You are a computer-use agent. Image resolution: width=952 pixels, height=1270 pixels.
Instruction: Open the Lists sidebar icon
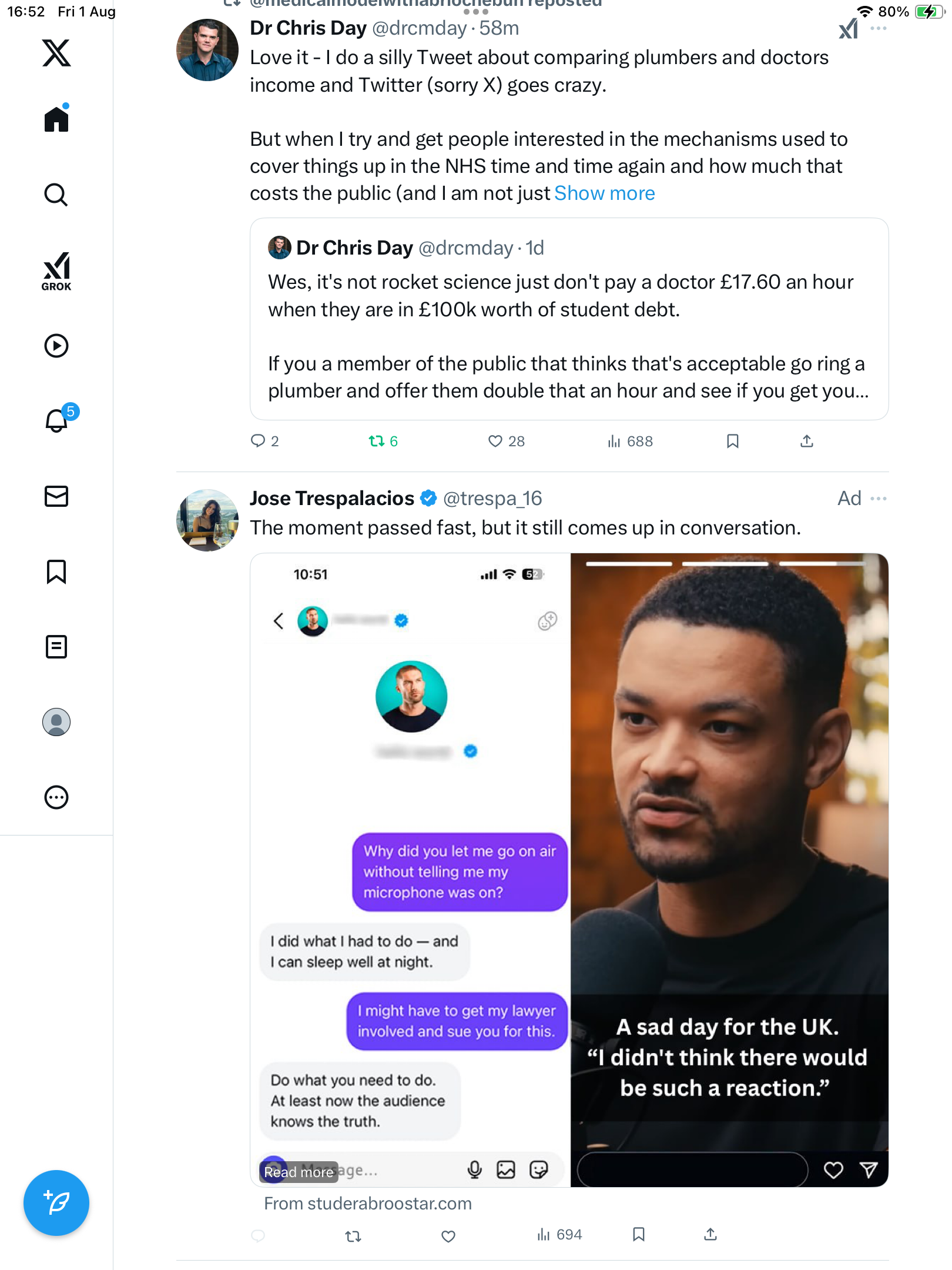(x=56, y=647)
